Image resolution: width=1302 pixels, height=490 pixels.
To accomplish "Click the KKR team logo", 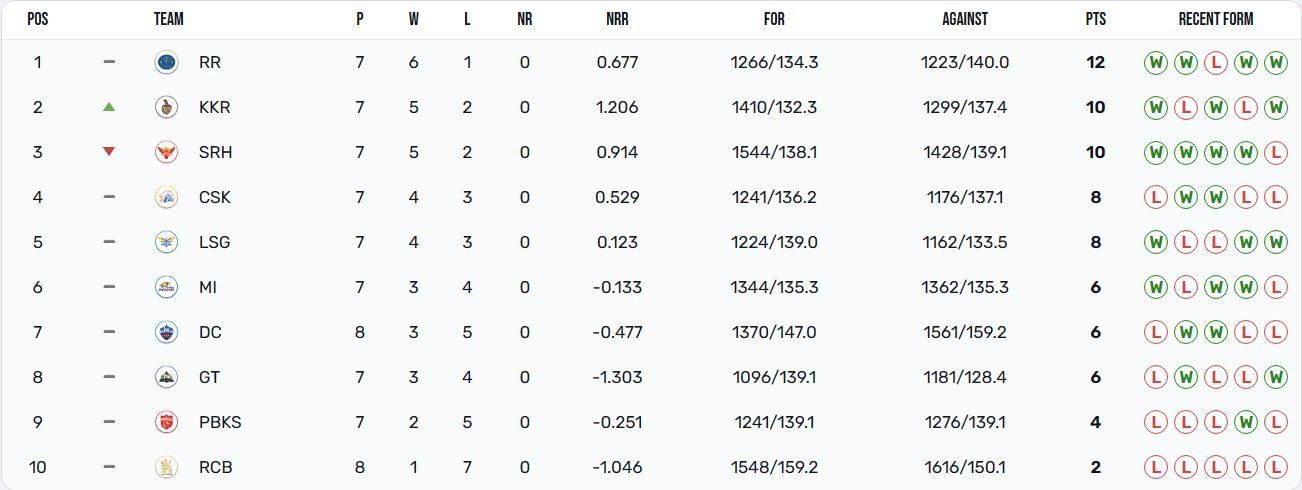I will tap(166, 107).
